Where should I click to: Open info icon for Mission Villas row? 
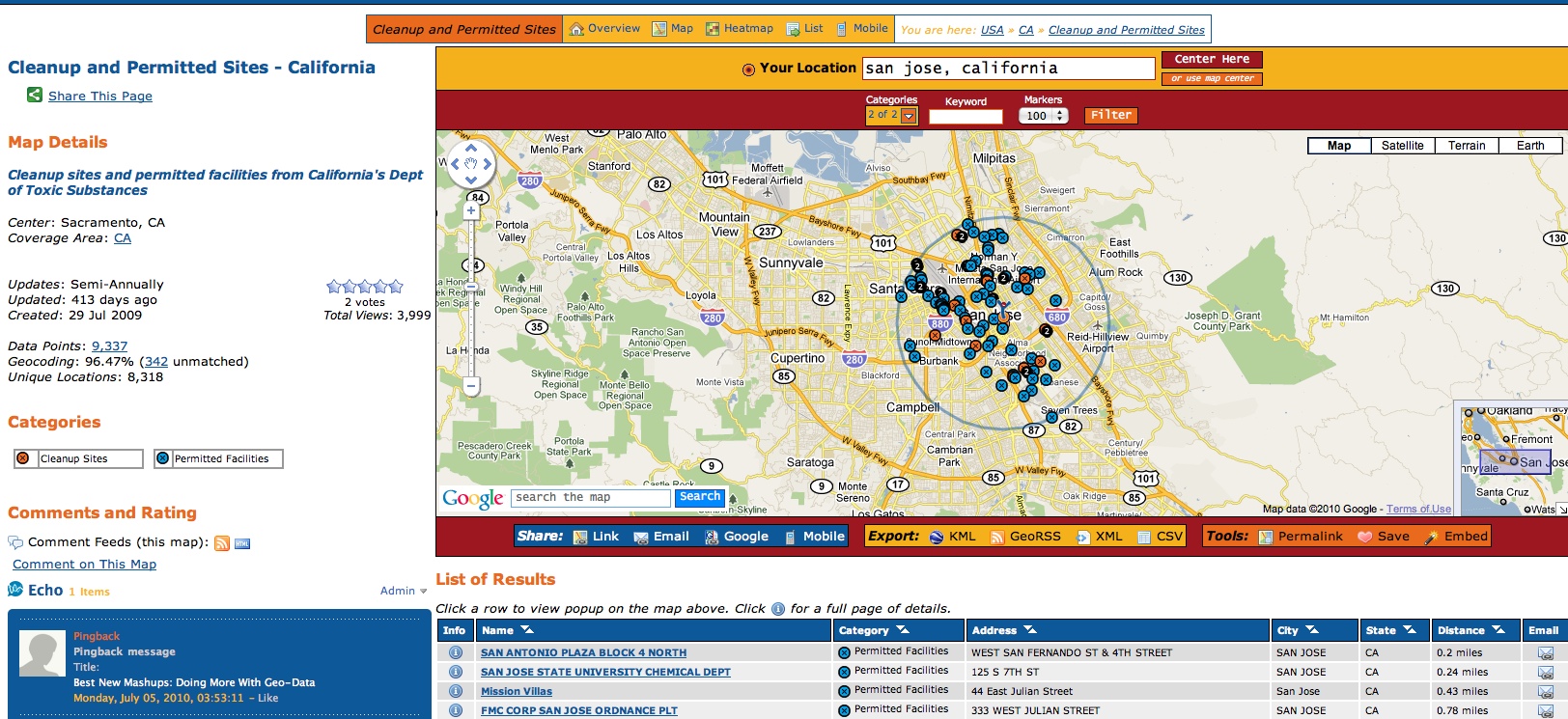tap(456, 691)
